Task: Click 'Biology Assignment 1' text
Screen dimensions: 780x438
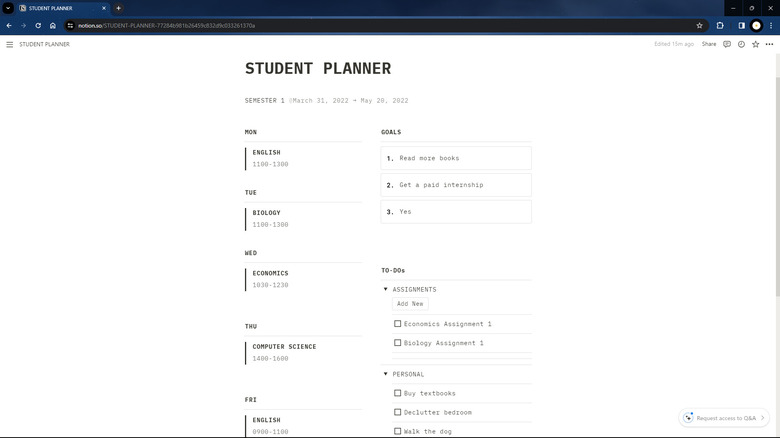Action: click(444, 343)
